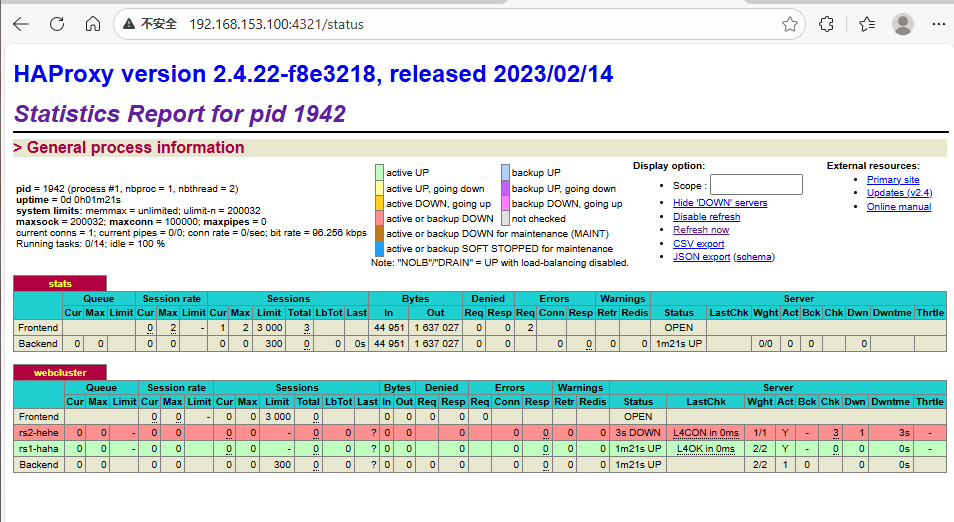
Task: Click the External resources label
Action: point(873,165)
